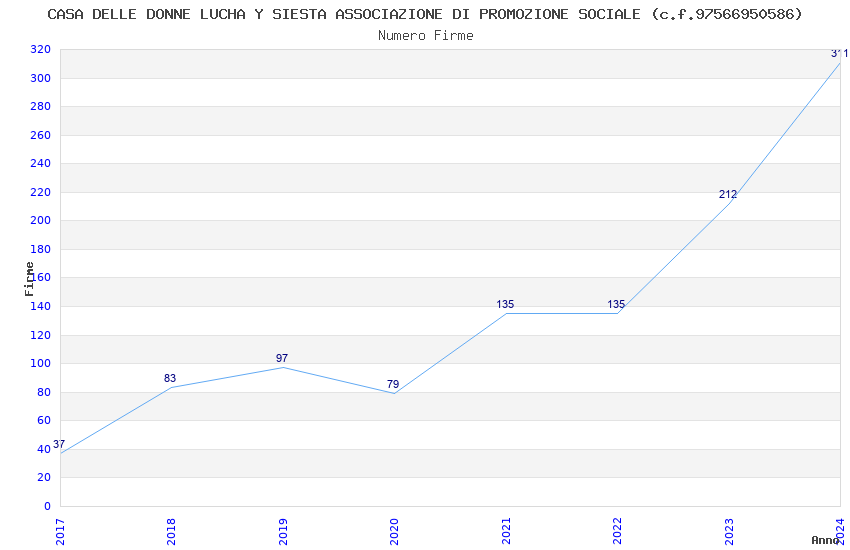Image resolution: width=850 pixels, height=550 pixels.
Task: Click the x-axis year label 2019
Action: click(283, 532)
